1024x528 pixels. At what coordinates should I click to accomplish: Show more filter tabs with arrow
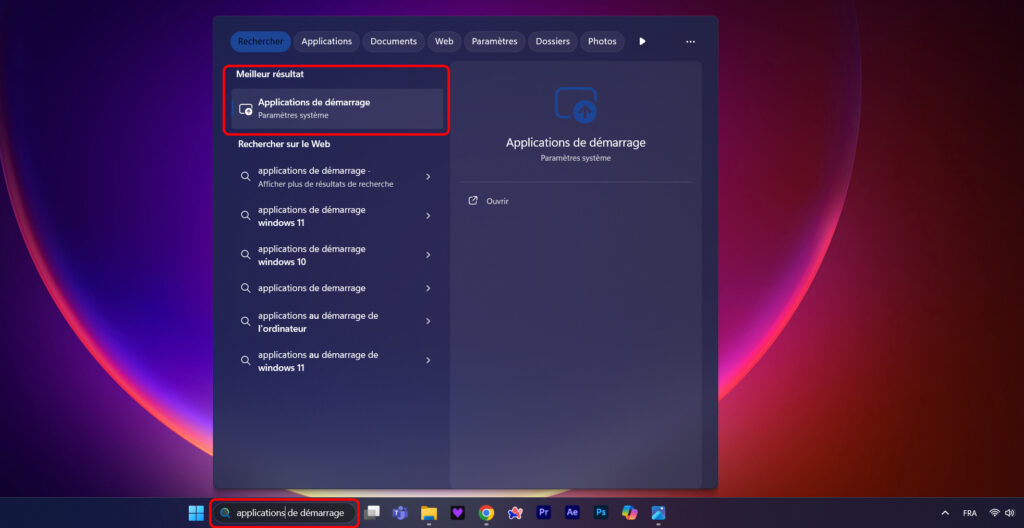pos(643,41)
